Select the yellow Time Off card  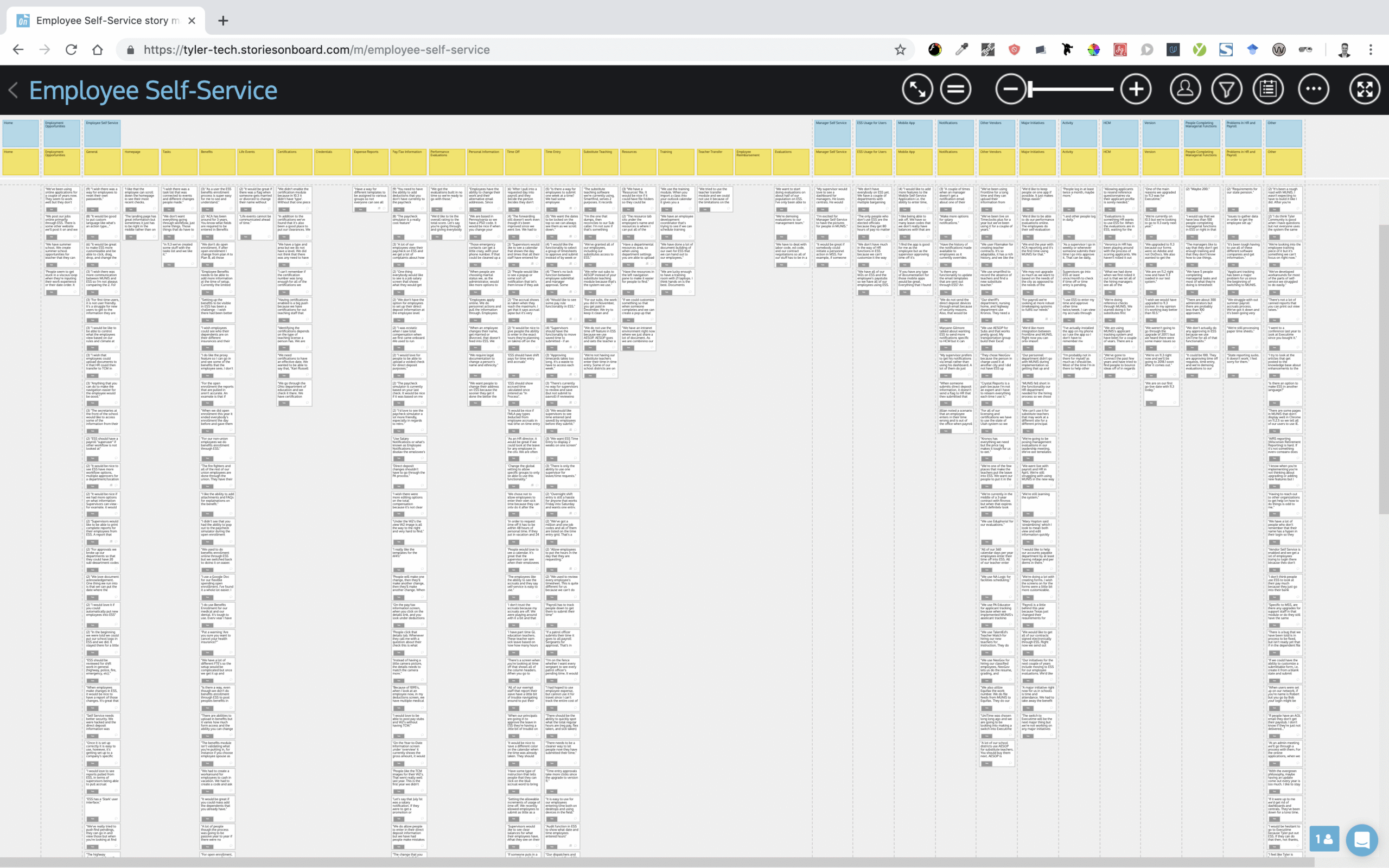[523, 162]
